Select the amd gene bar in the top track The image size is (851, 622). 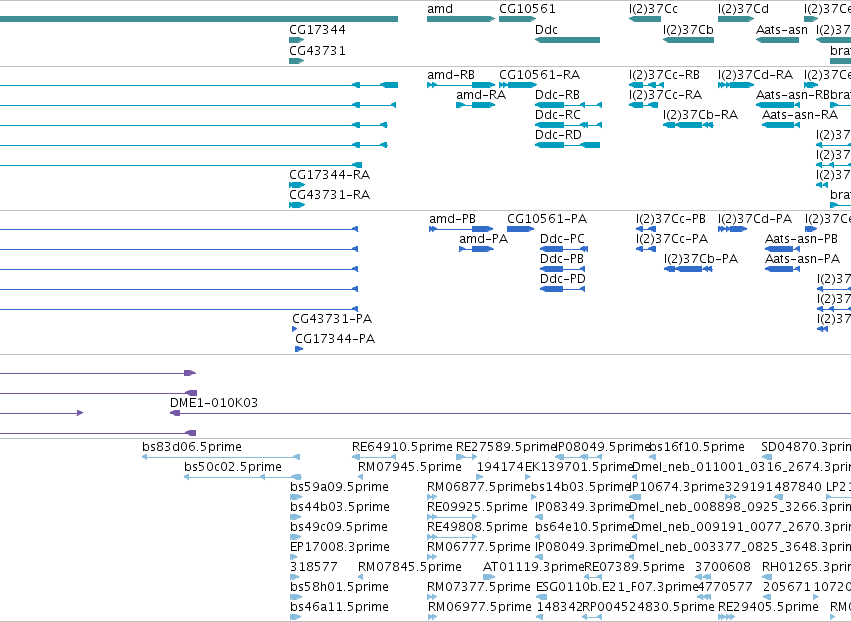pyautogui.click(x=461, y=19)
